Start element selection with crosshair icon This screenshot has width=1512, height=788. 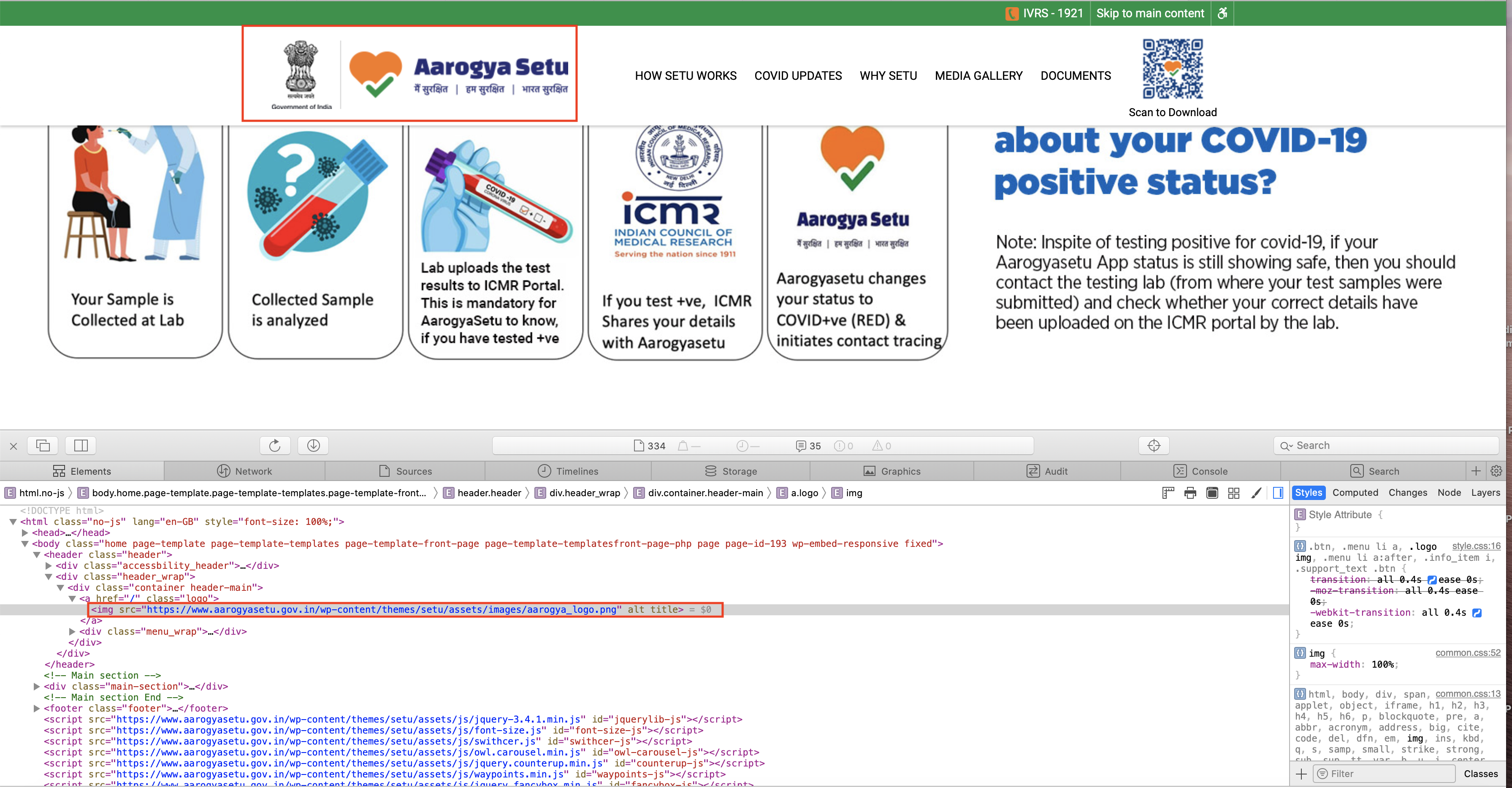click(1153, 446)
